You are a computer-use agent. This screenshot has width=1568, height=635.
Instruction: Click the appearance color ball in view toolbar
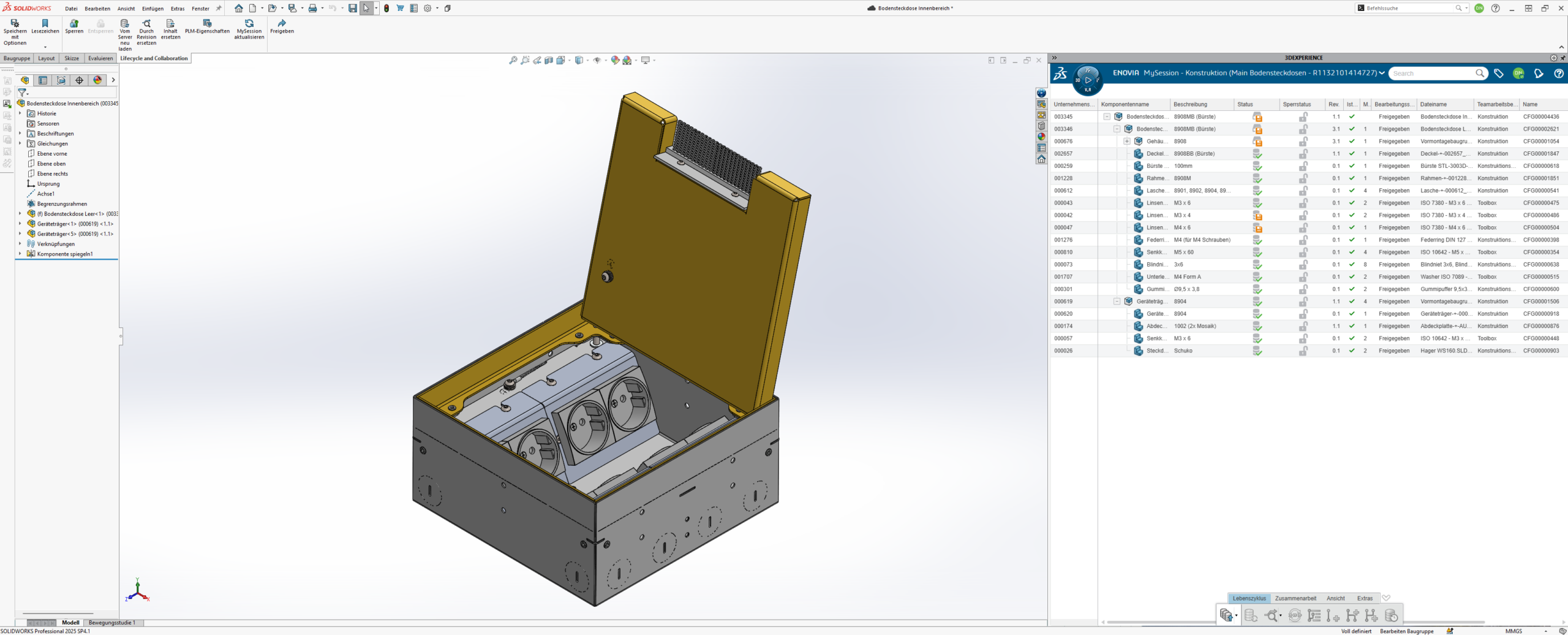[615, 60]
